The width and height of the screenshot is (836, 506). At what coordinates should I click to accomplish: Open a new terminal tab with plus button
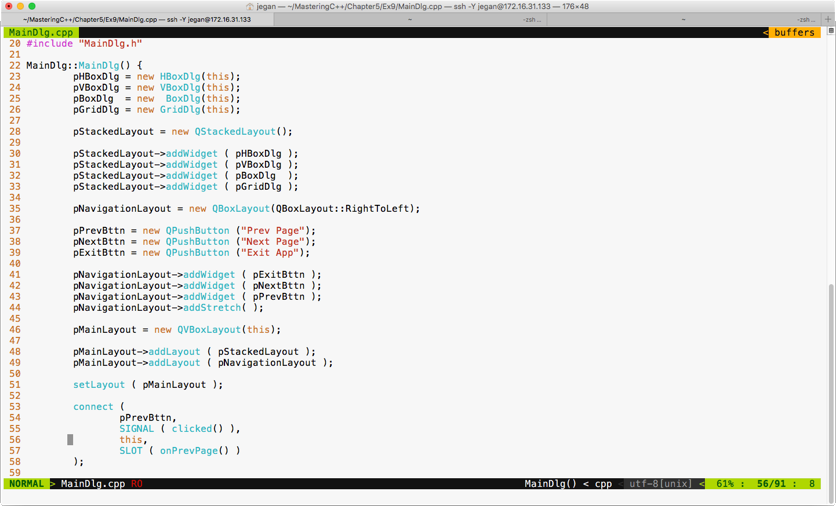pos(828,19)
